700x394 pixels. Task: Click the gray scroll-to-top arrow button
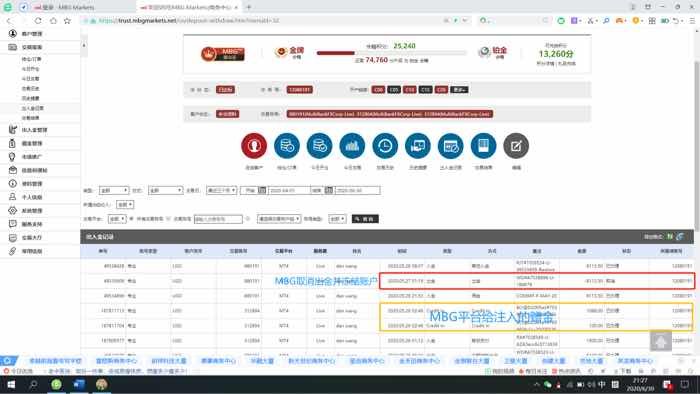(x=661, y=341)
